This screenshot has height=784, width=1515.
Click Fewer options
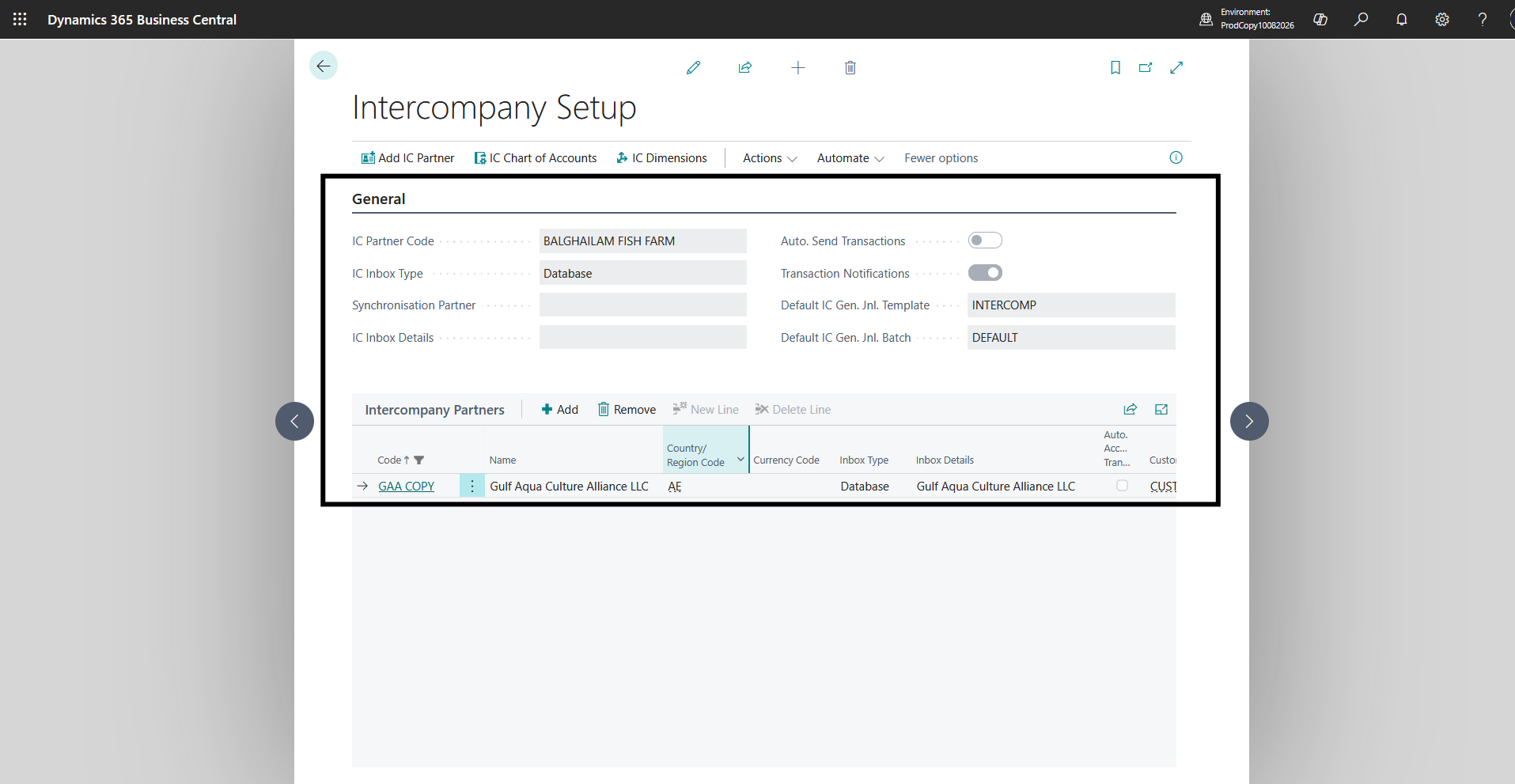pos(941,158)
